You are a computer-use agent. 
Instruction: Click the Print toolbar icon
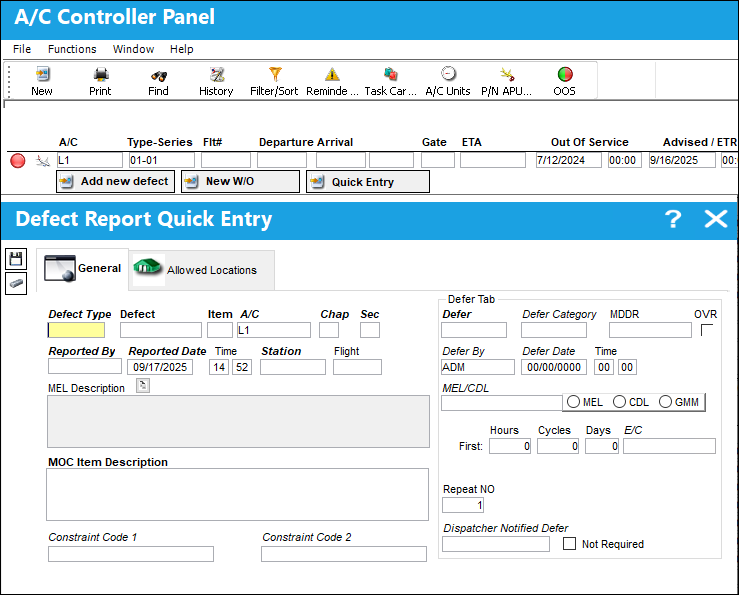click(100, 74)
